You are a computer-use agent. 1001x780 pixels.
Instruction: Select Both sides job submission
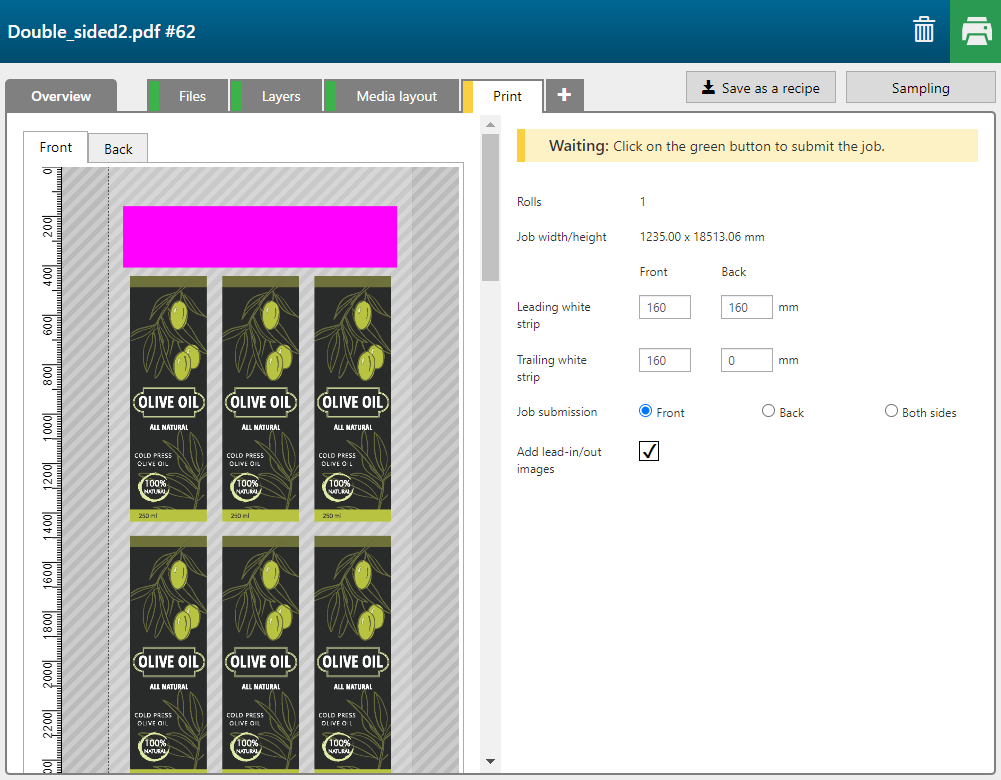[x=891, y=411]
